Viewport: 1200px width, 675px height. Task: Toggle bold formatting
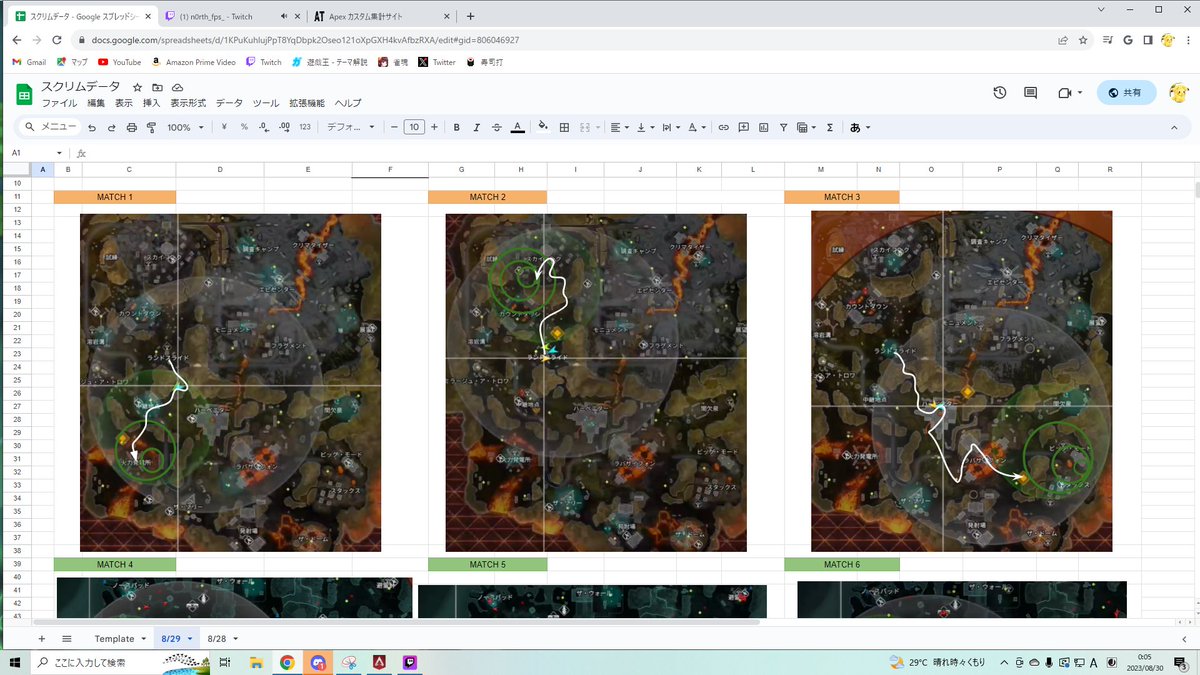457,127
